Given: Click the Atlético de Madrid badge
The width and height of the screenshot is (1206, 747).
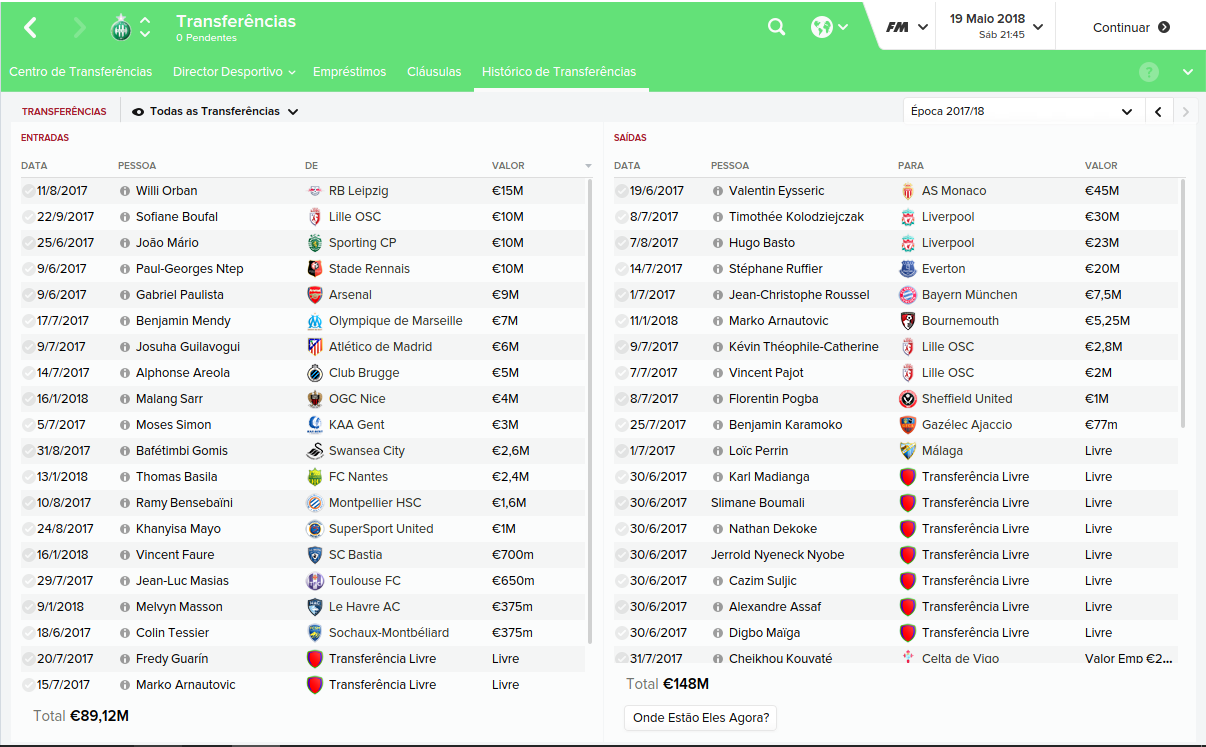Looking at the screenshot, I should tap(315, 346).
